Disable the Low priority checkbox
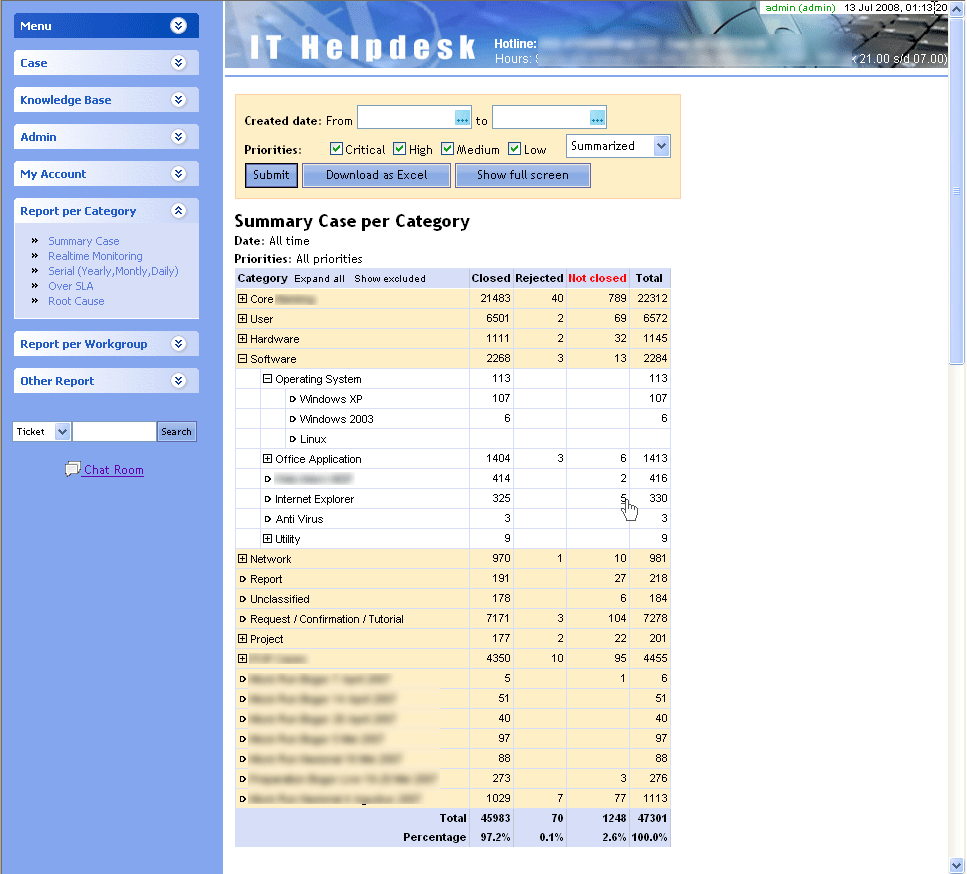Image resolution: width=967 pixels, height=874 pixels. [x=515, y=149]
